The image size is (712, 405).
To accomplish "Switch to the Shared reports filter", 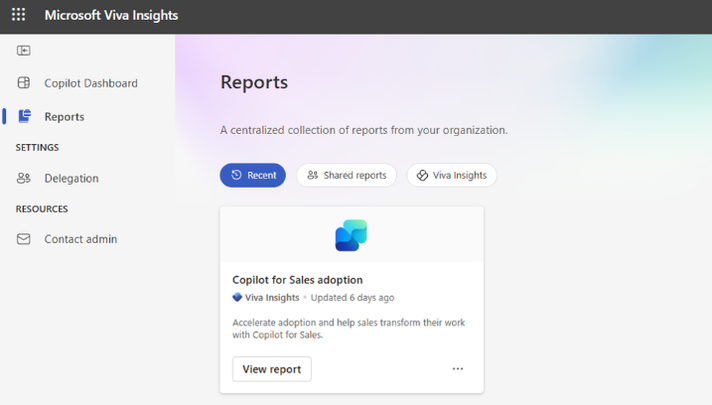I will (346, 175).
